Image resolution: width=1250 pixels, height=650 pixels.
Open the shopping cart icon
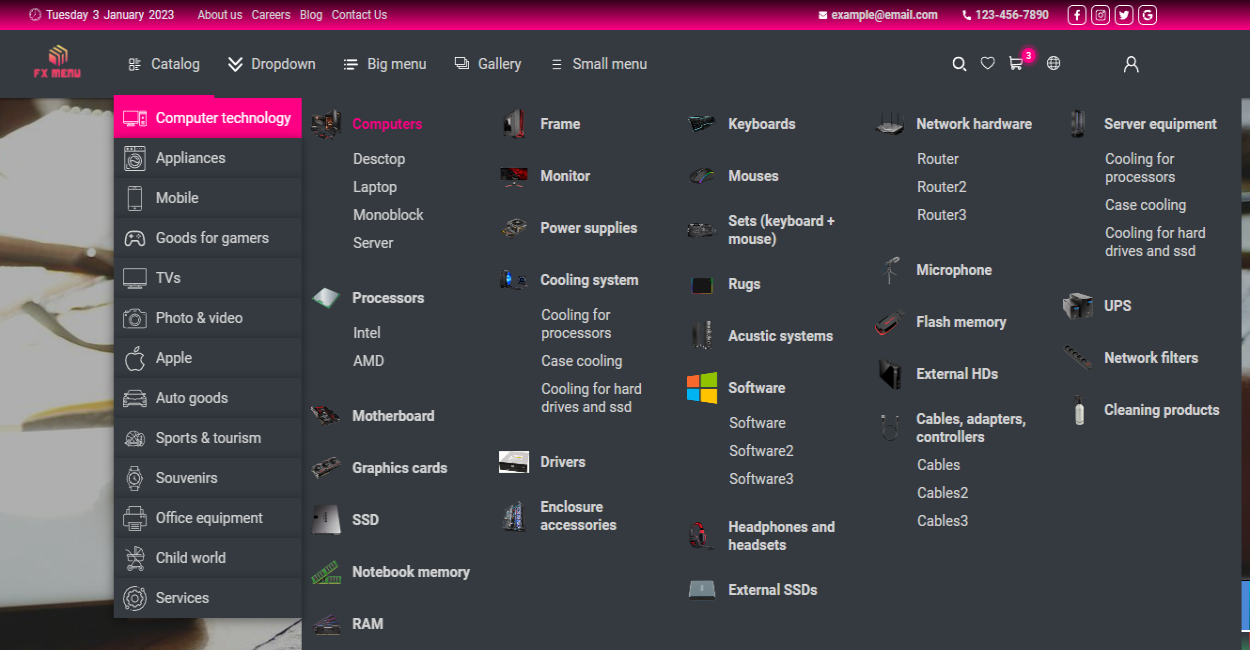click(1016, 64)
